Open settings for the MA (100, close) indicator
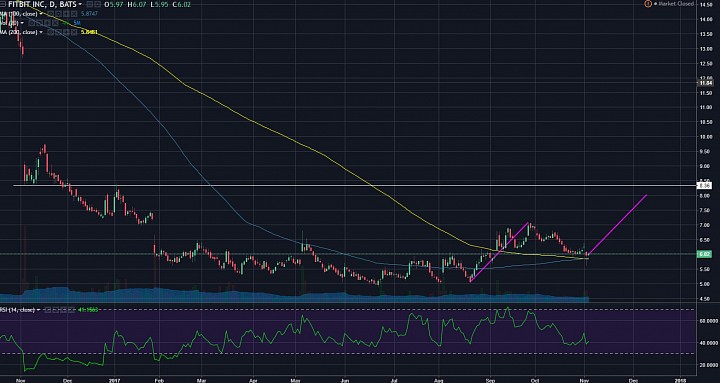Viewport: 720px width, 383px height. pyautogui.click(x=58, y=14)
